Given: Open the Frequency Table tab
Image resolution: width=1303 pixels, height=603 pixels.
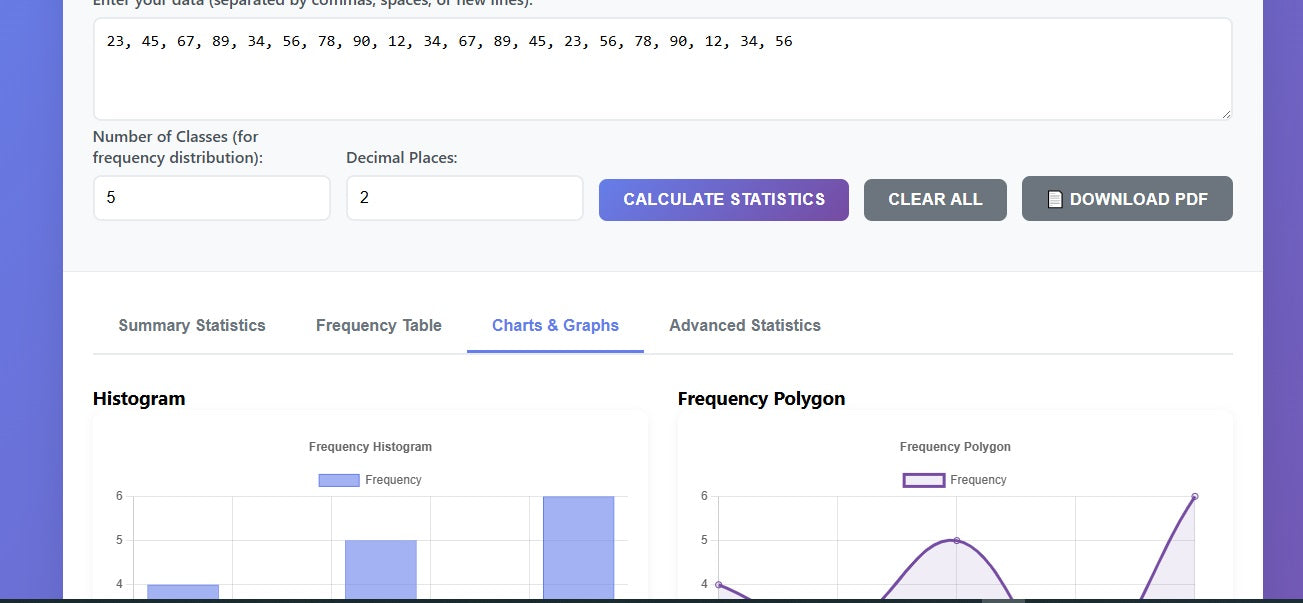Looking at the screenshot, I should point(378,325).
